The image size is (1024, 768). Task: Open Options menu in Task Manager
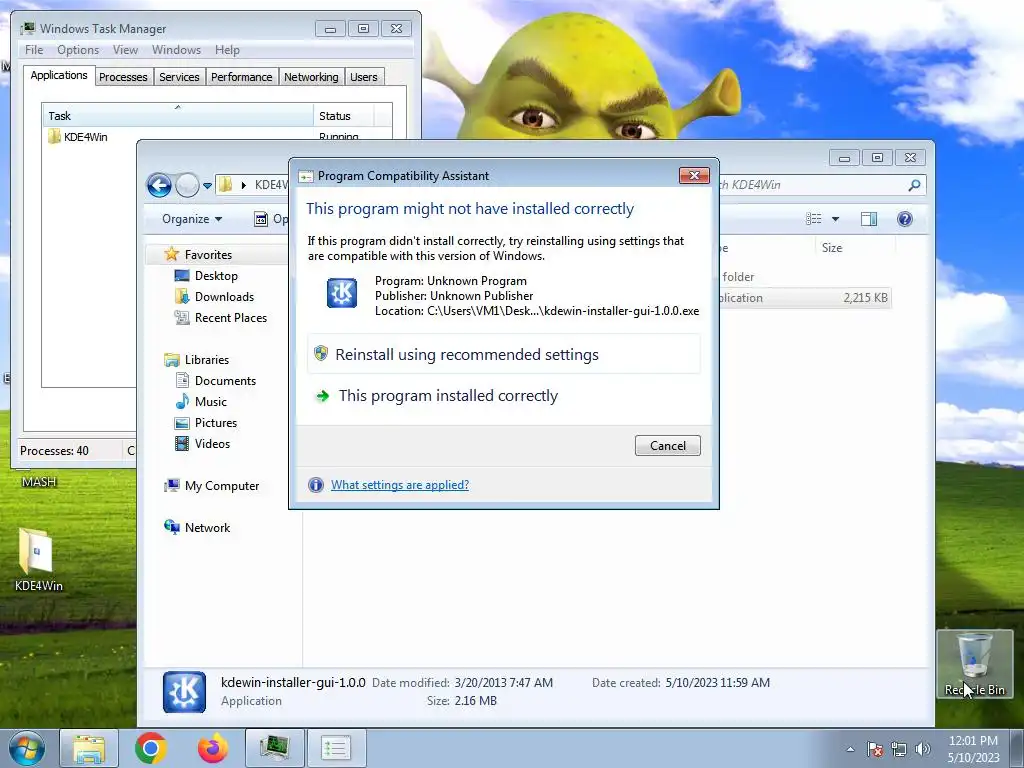tap(78, 50)
